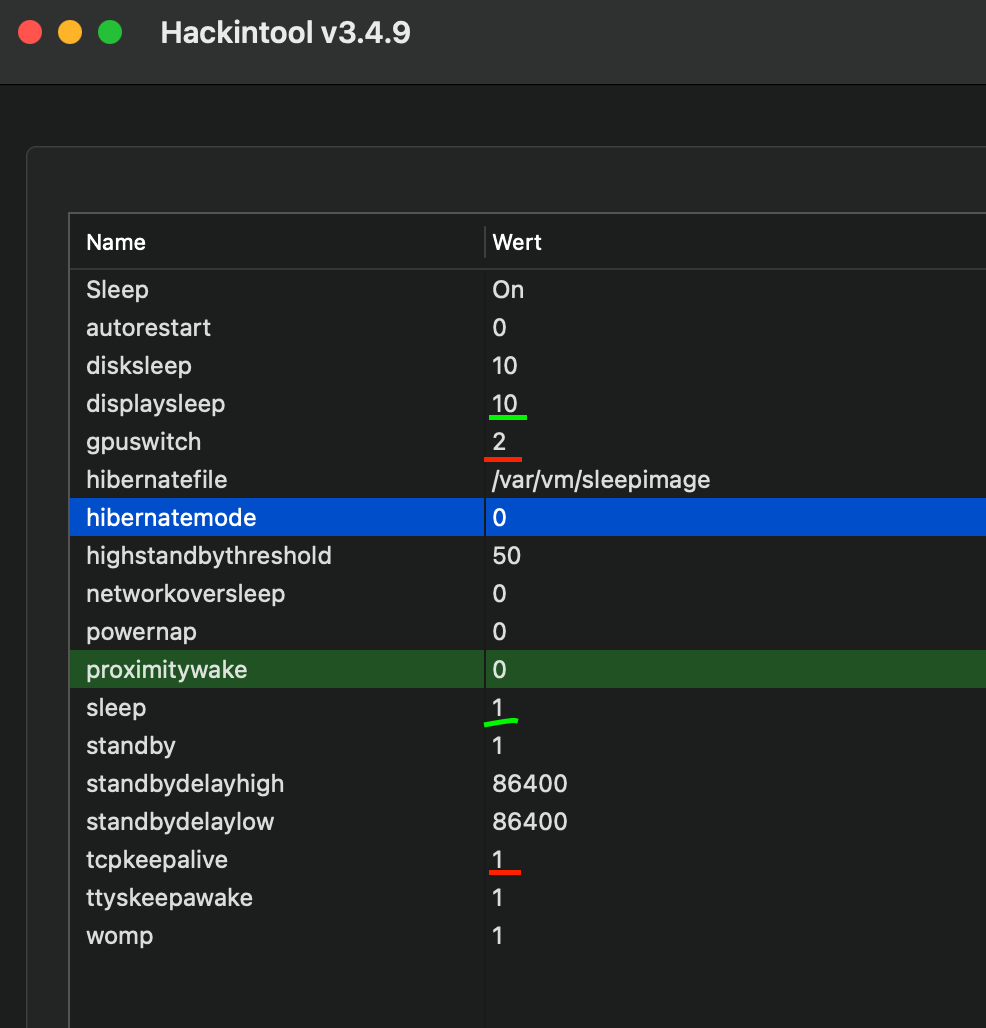
Task: Click the disksleep value 10
Action: pyautogui.click(x=505, y=366)
